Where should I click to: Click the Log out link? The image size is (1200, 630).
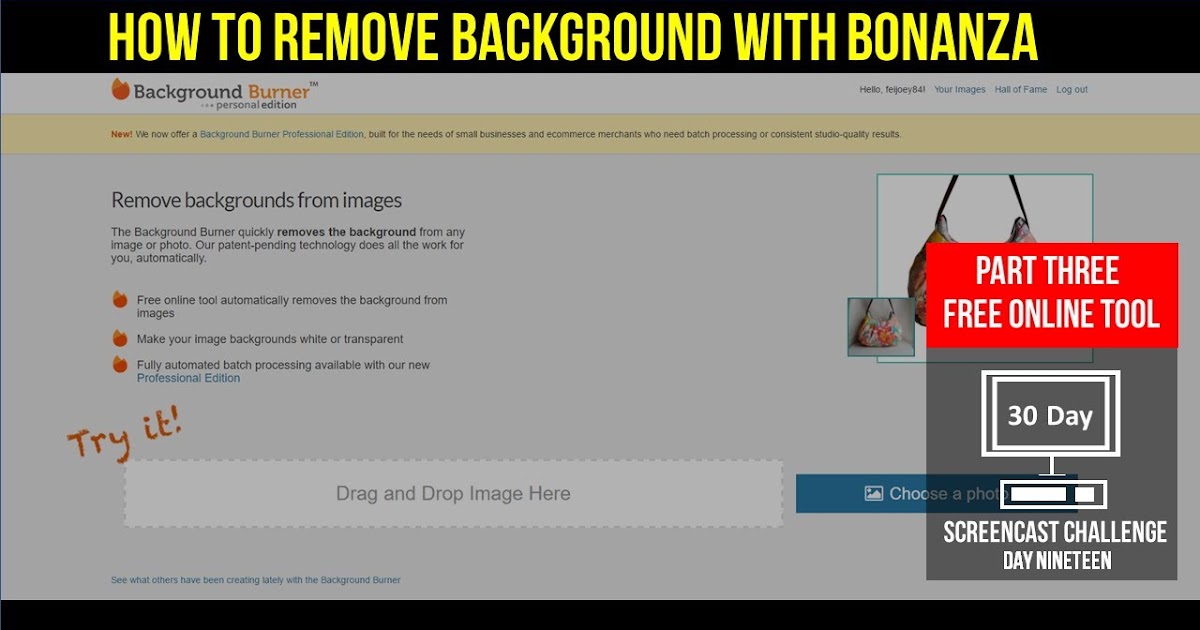point(1072,90)
